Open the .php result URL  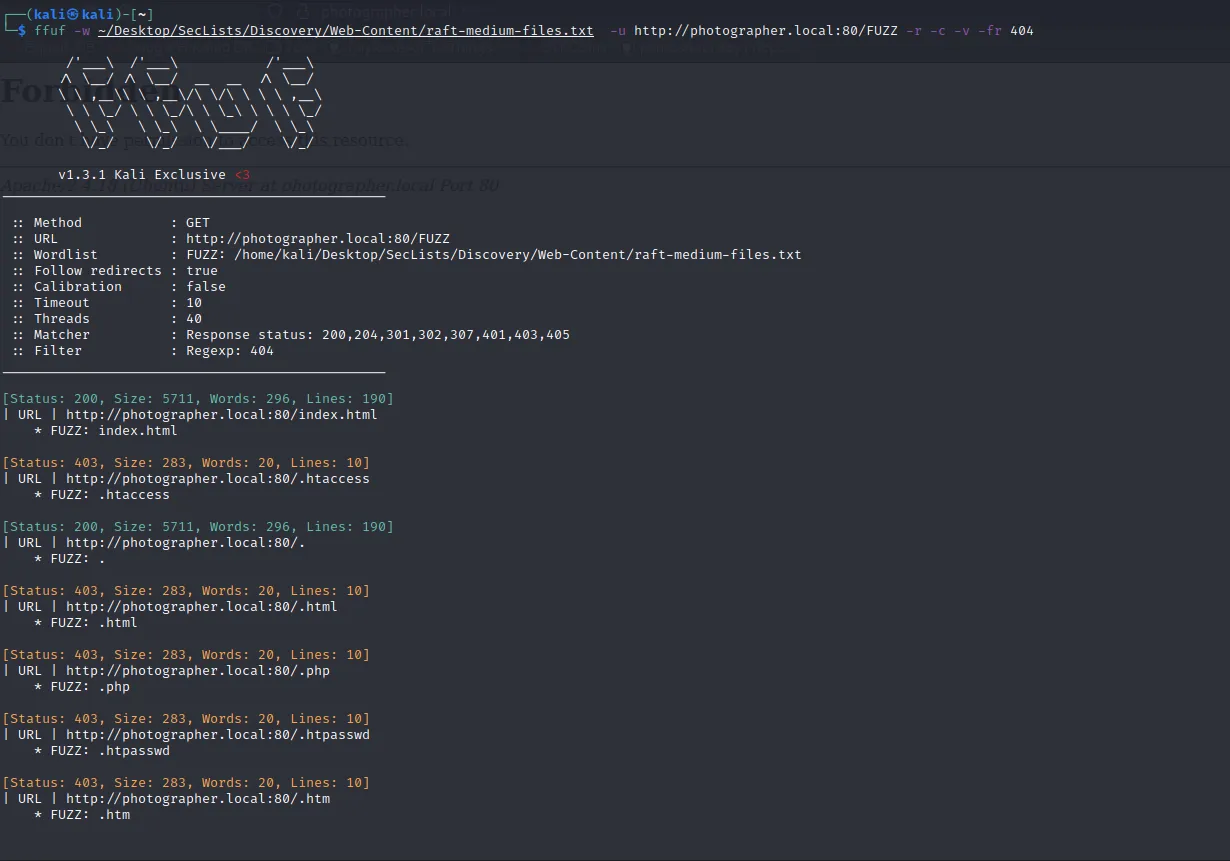[x=197, y=671]
